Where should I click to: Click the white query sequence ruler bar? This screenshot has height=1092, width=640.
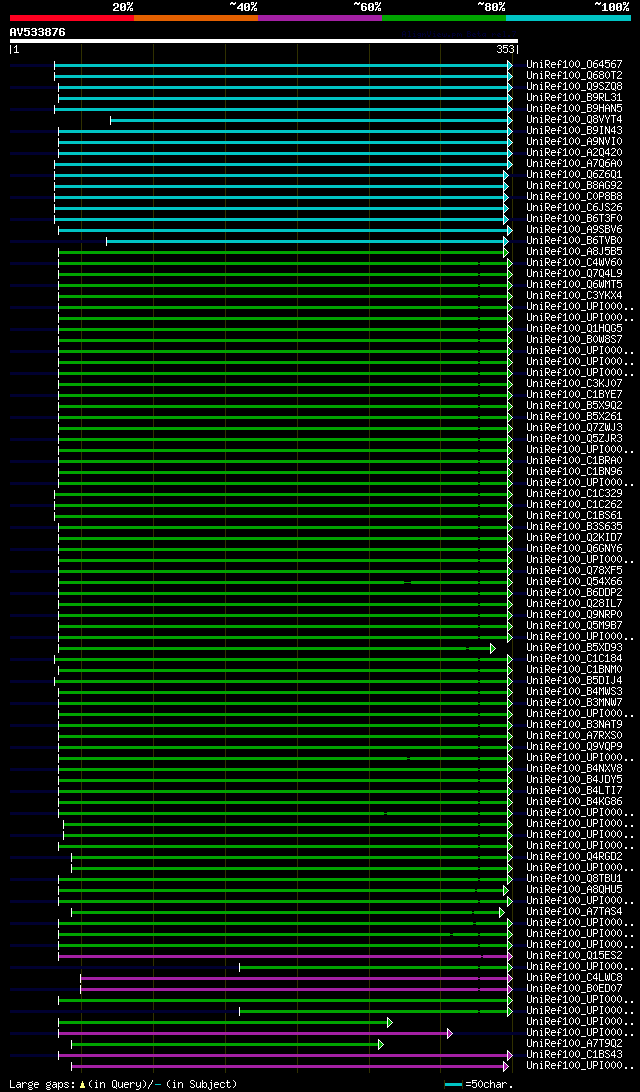[263, 41]
